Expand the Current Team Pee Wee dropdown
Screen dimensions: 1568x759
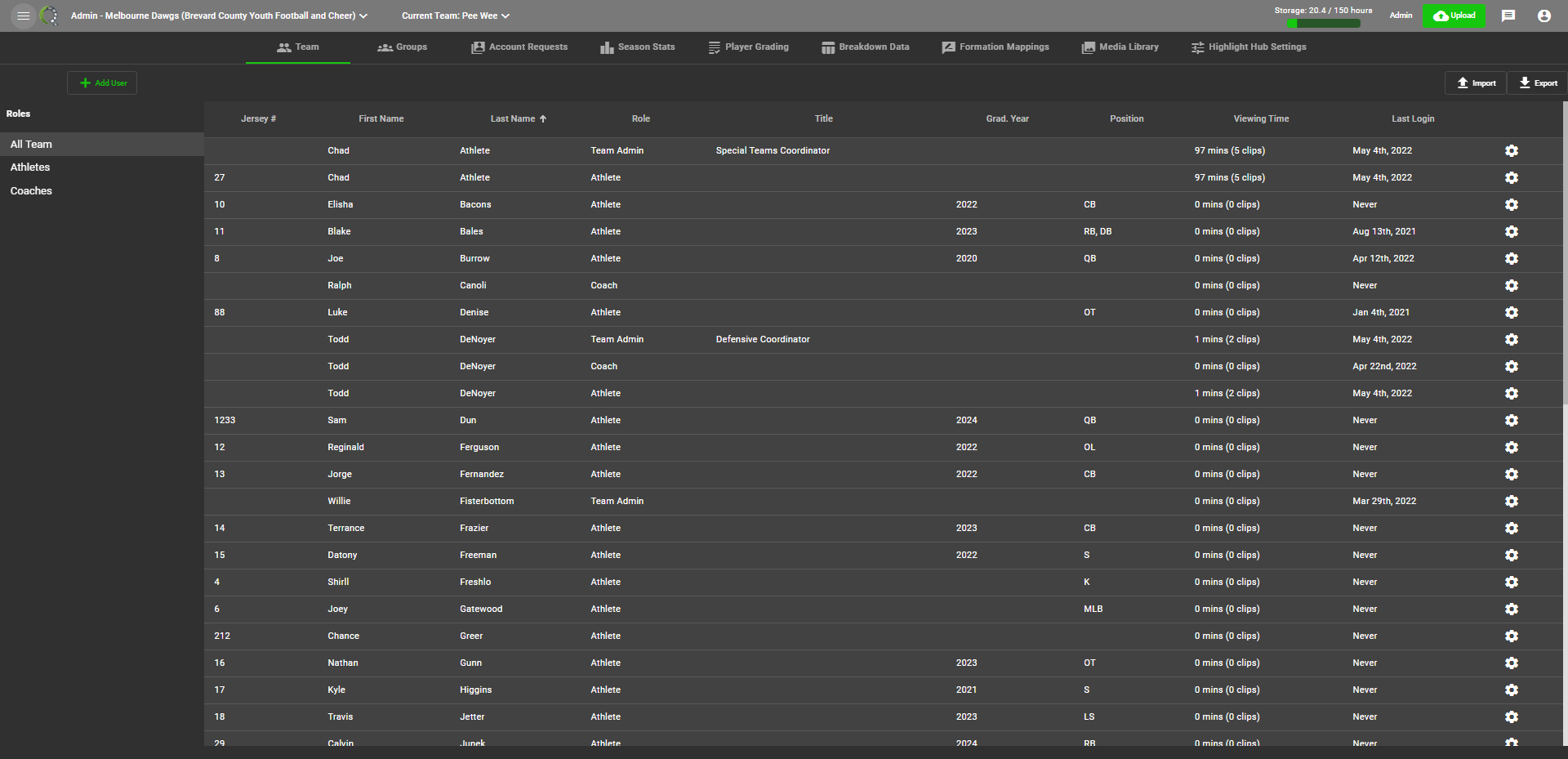point(456,16)
